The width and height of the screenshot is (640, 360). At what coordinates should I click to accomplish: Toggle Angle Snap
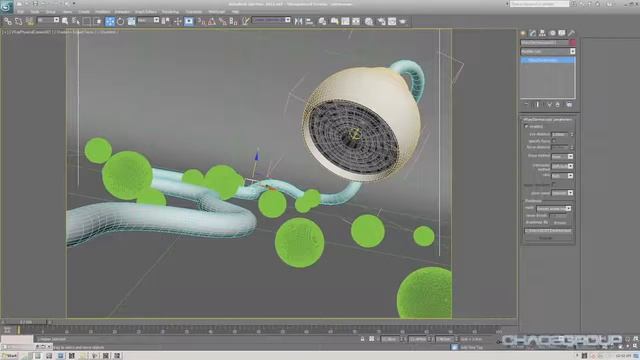coord(212,21)
